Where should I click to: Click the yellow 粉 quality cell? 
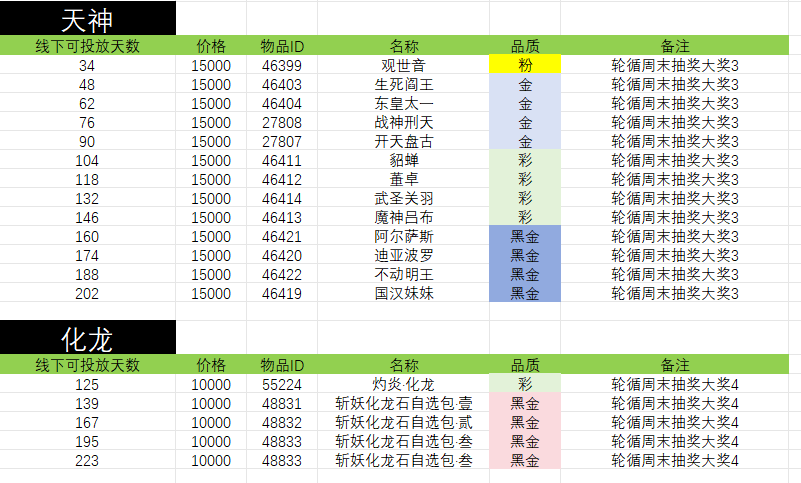pos(525,65)
